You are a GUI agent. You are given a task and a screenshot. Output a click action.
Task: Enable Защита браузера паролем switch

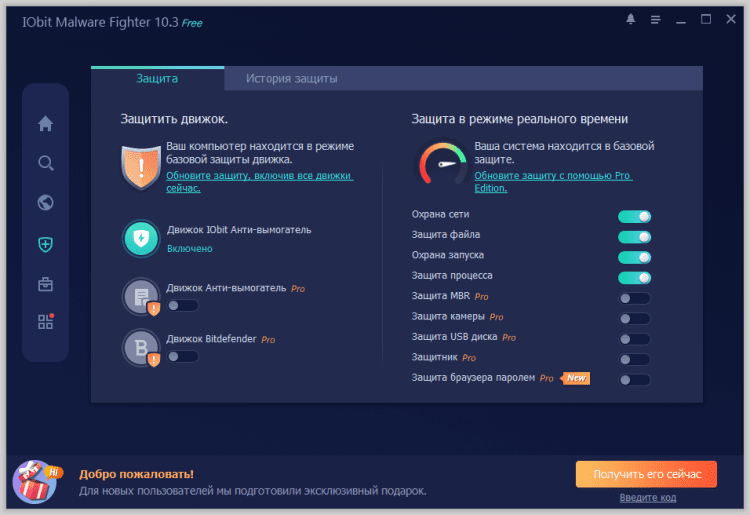coord(634,380)
